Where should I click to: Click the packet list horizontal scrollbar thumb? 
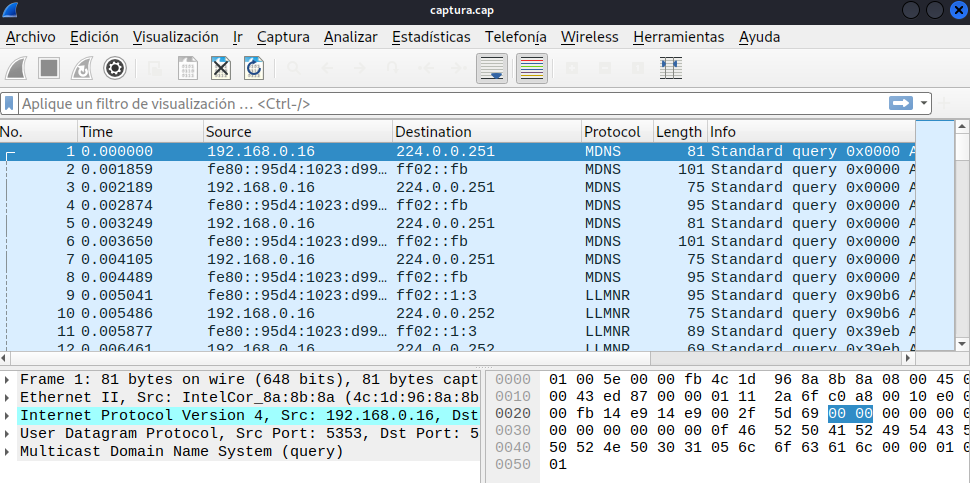[x=330, y=358]
